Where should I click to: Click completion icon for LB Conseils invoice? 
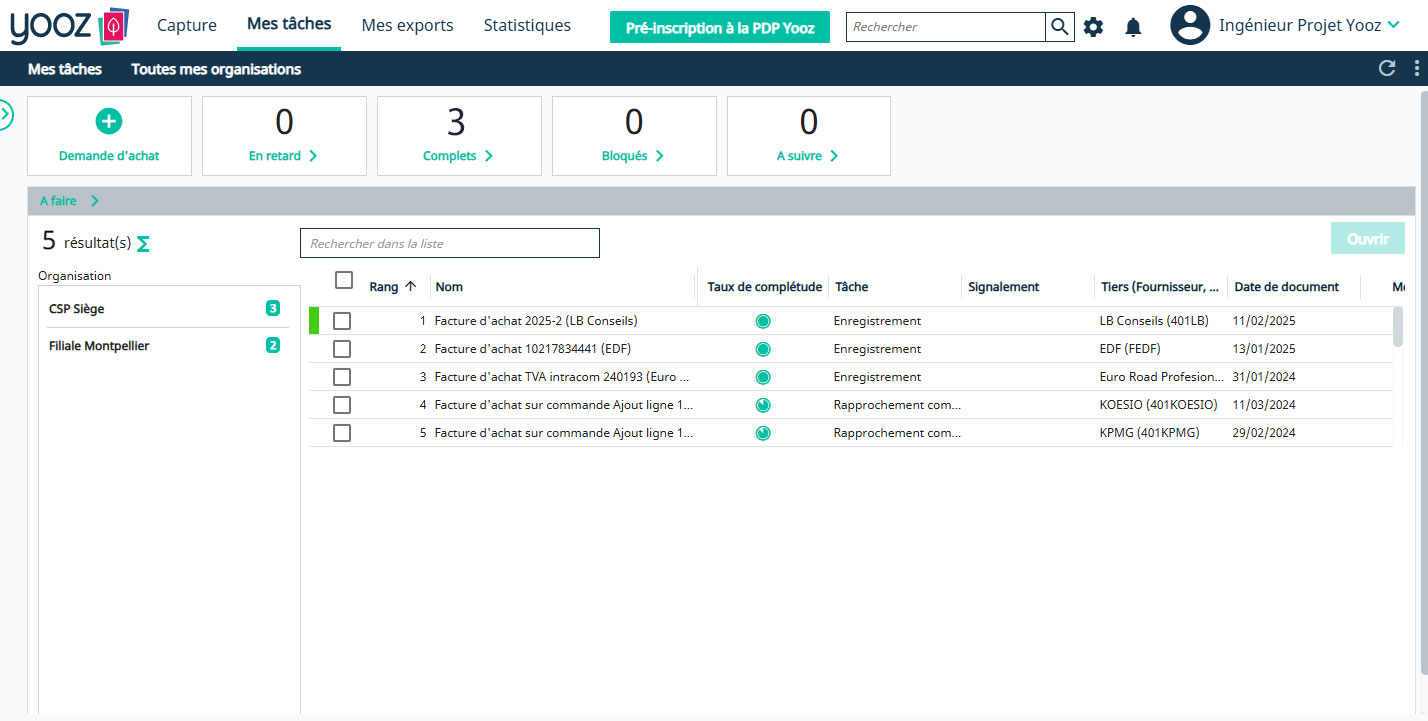(x=763, y=321)
